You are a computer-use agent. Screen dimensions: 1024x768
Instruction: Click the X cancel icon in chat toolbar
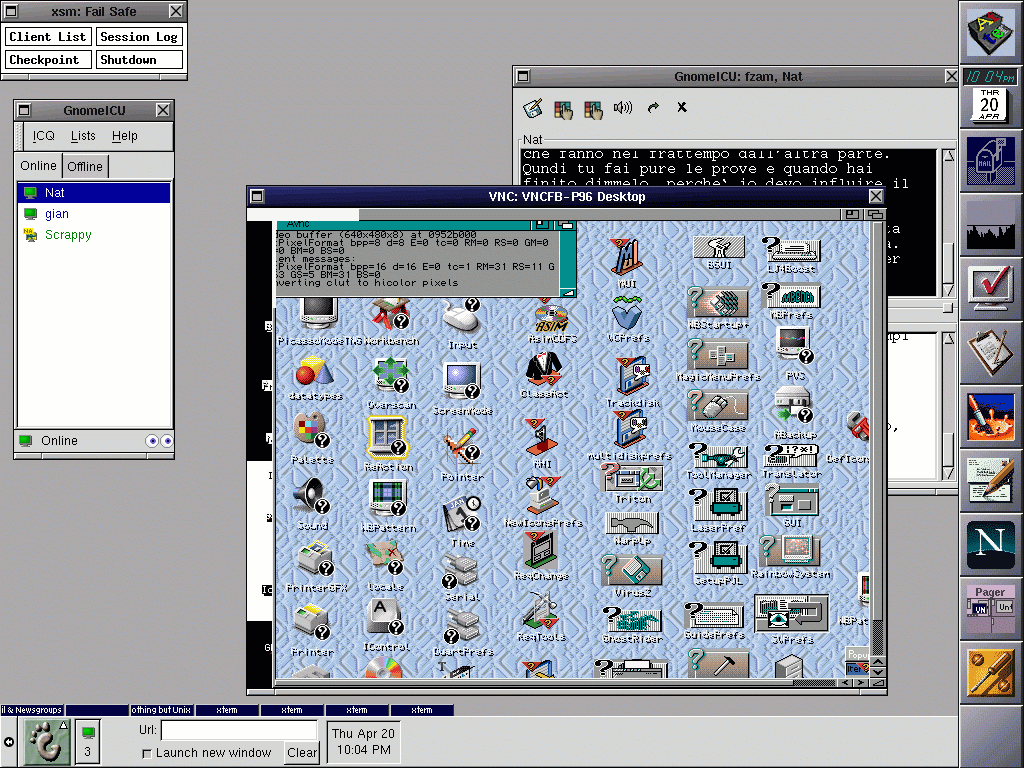(x=682, y=108)
